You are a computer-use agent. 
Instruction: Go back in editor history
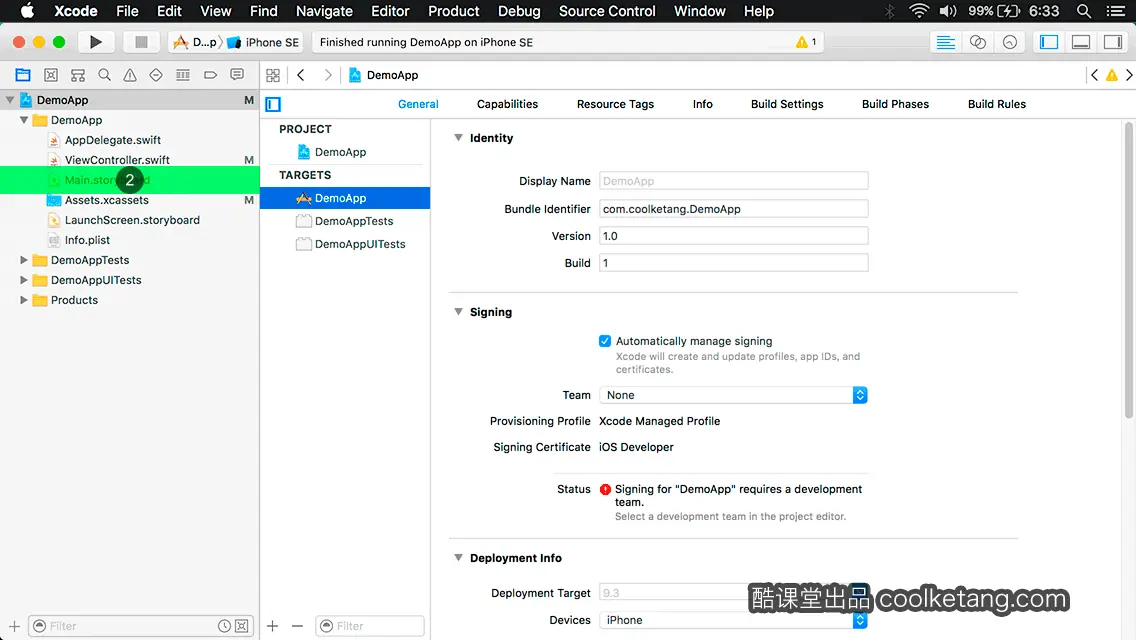coord(301,75)
